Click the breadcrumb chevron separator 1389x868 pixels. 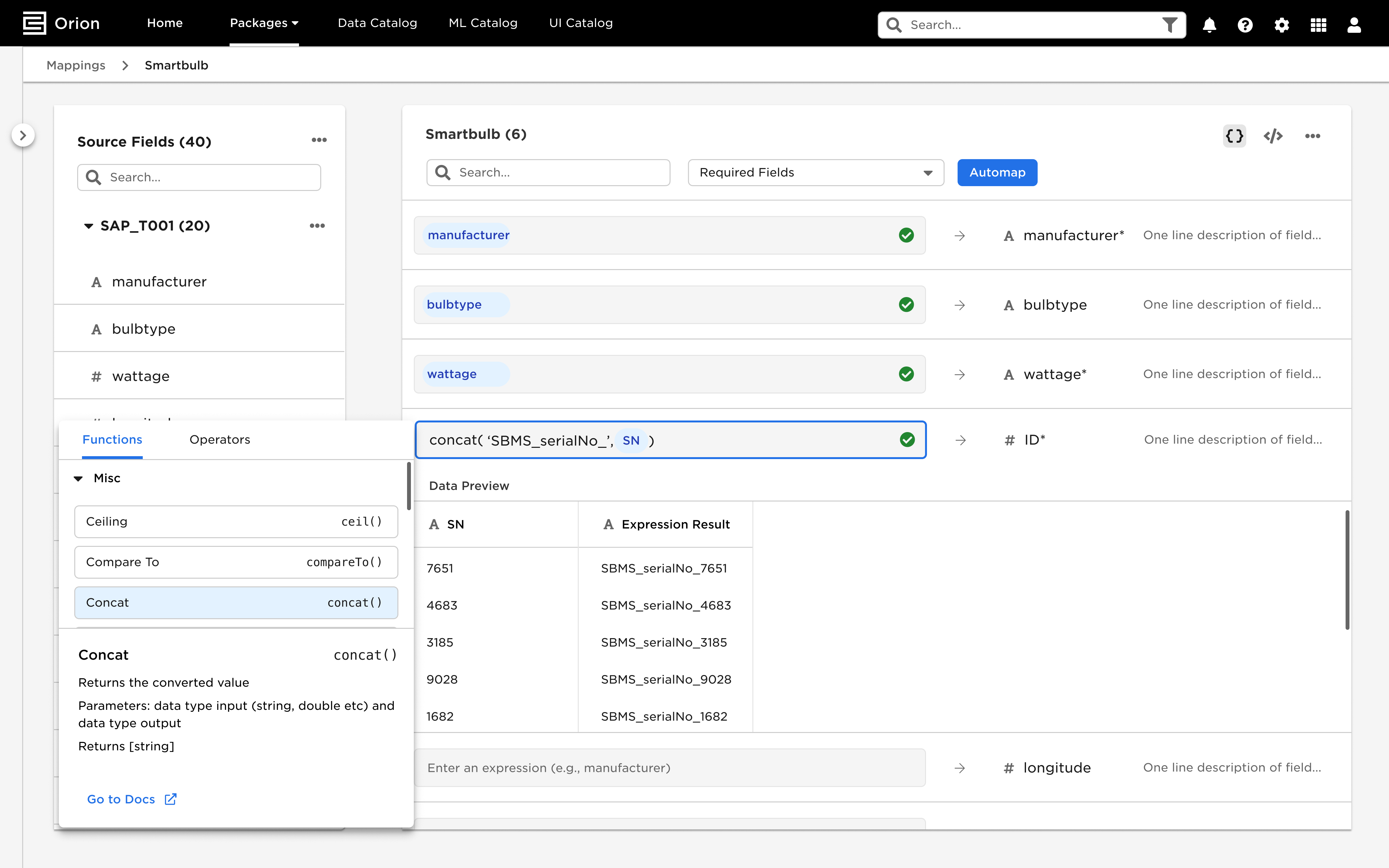pyautogui.click(x=125, y=66)
